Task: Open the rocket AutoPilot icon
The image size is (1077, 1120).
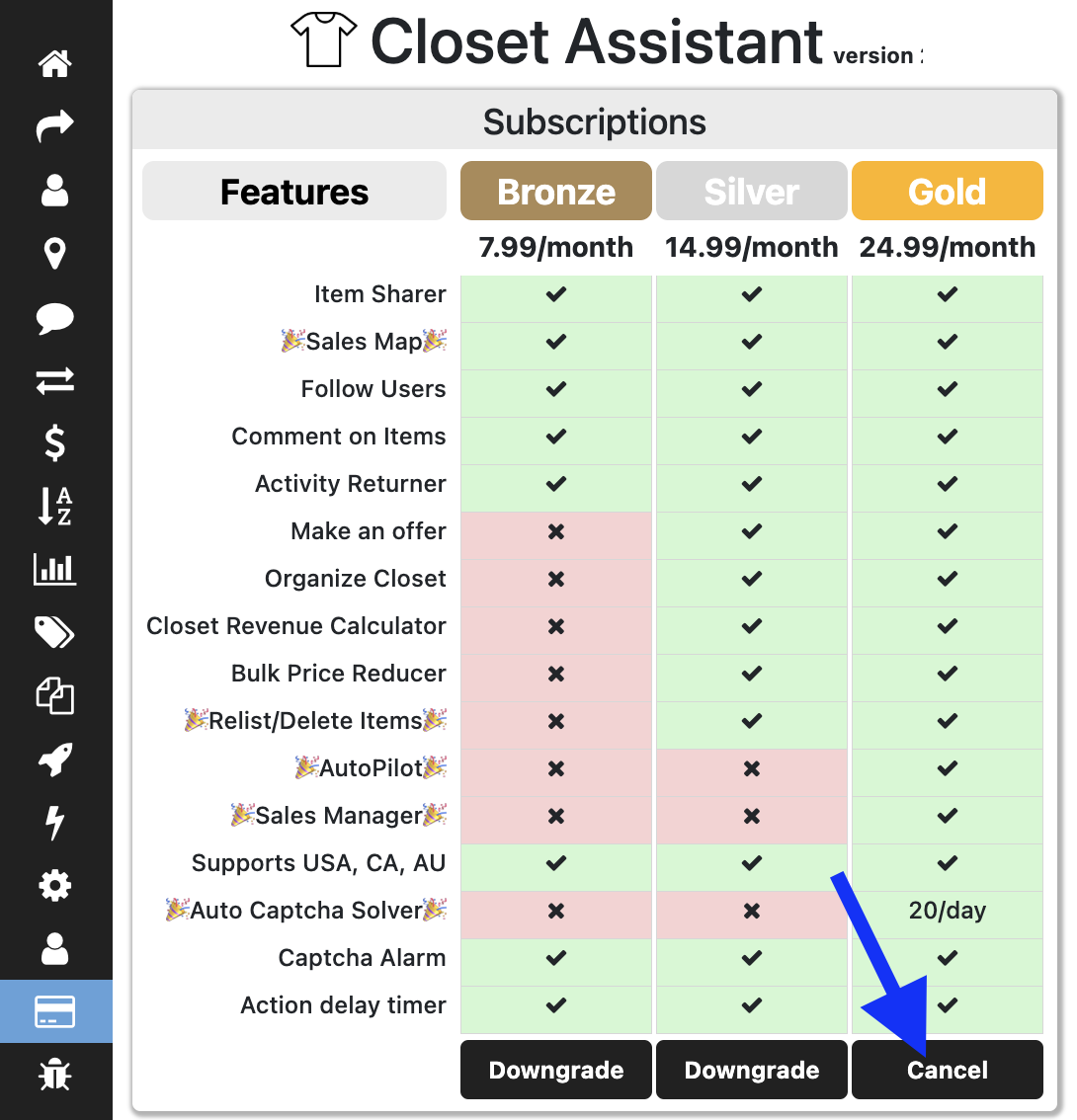Action: [55, 760]
